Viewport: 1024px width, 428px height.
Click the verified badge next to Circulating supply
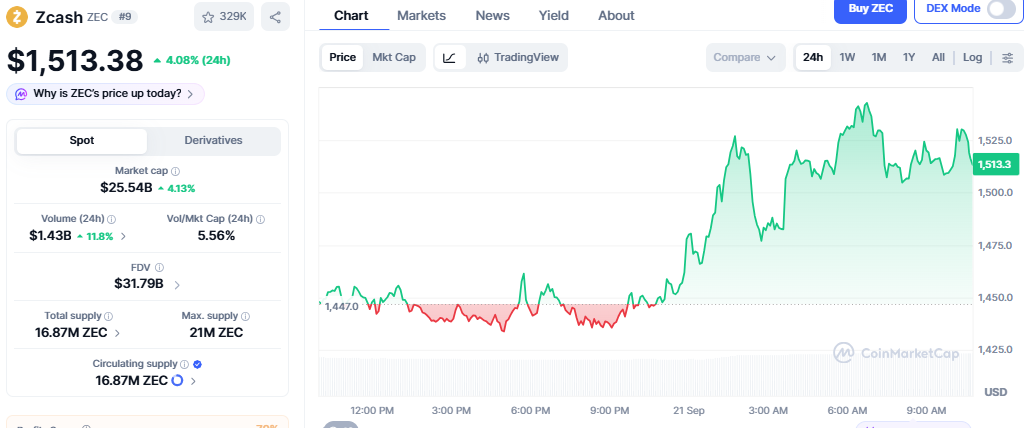[x=197, y=364]
